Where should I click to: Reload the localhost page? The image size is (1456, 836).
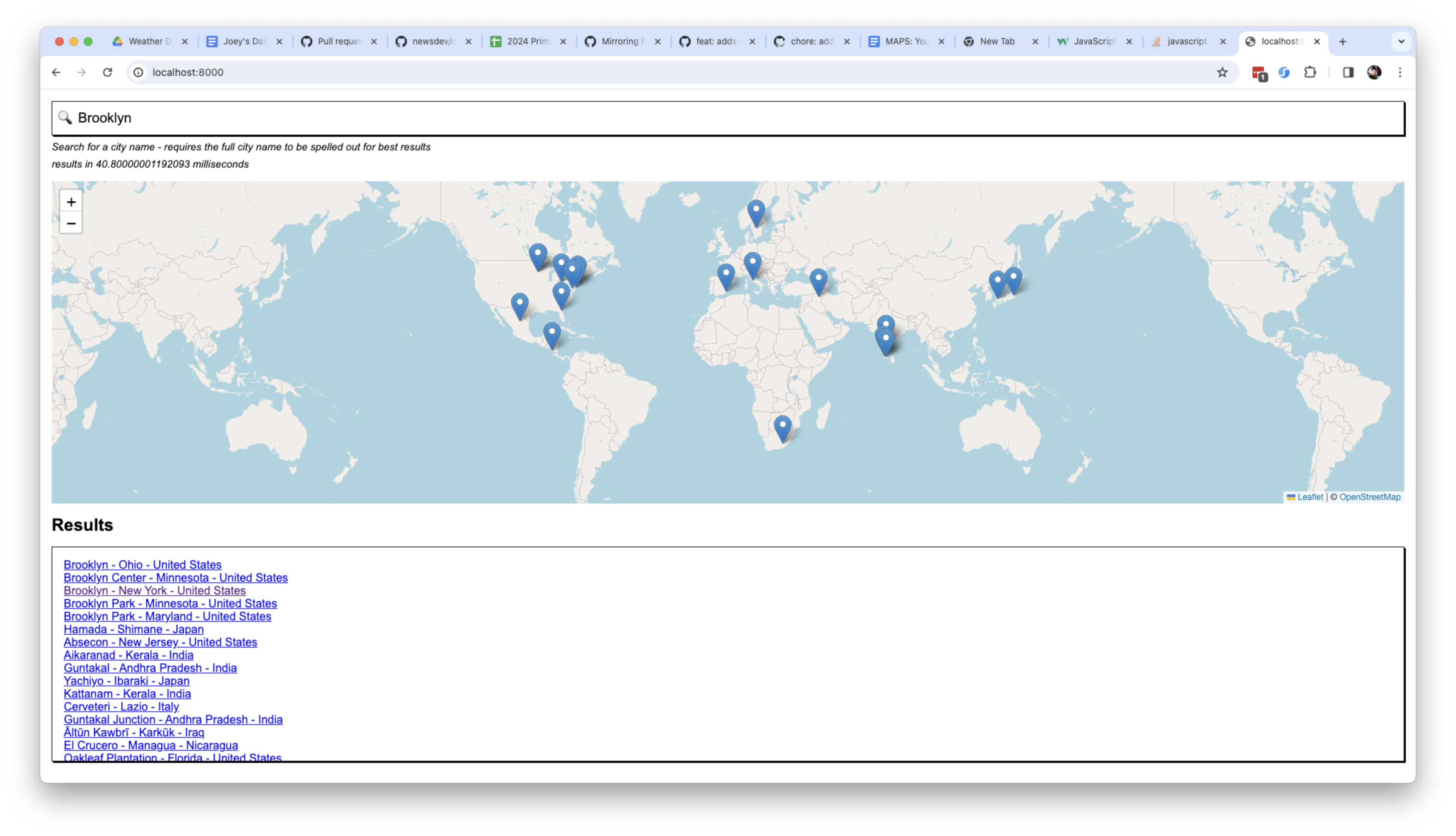click(107, 72)
